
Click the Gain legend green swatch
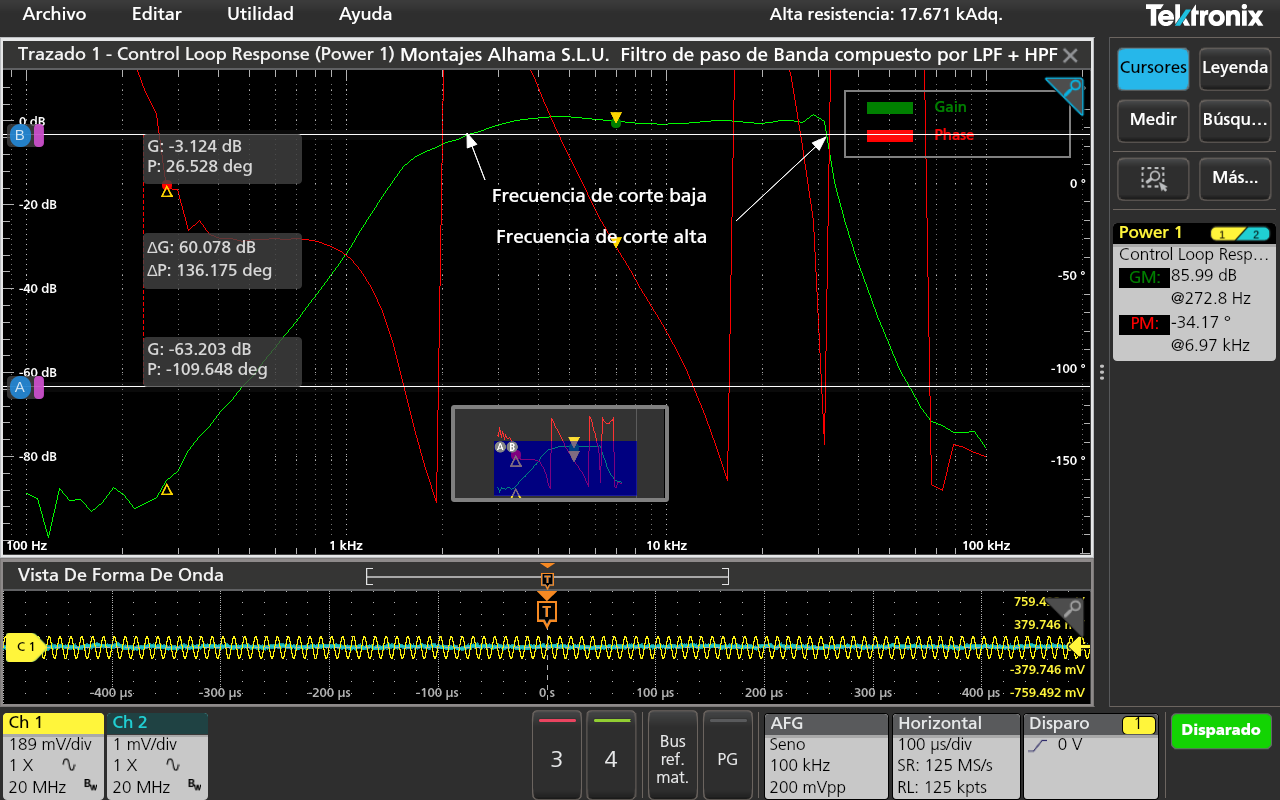tap(890, 107)
